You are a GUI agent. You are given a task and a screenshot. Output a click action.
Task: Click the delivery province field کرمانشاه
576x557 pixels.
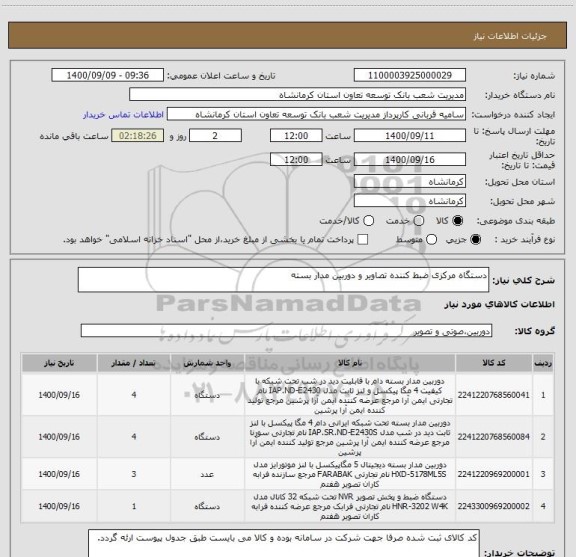pyautogui.click(x=410, y=182)
